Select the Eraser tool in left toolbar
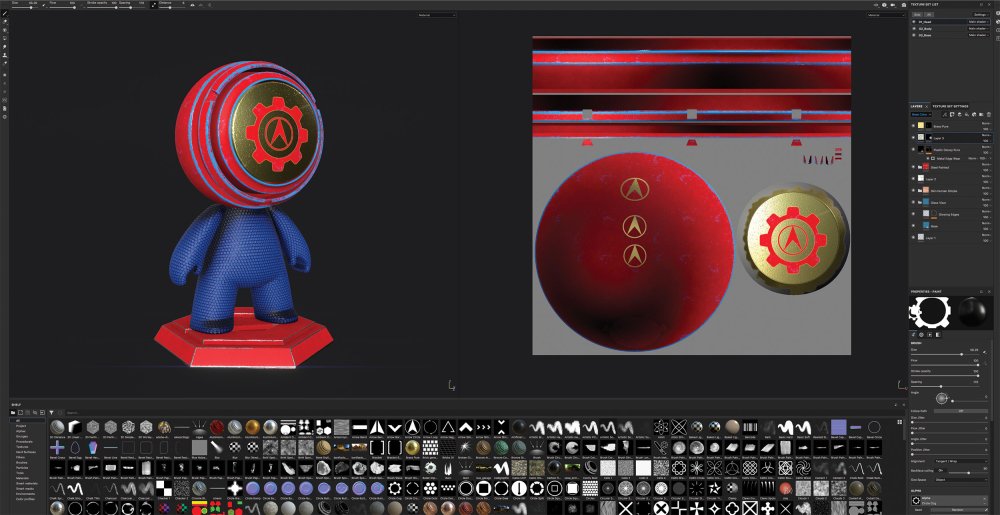The height and width of the screenshot is (515, 1000). 4,21
